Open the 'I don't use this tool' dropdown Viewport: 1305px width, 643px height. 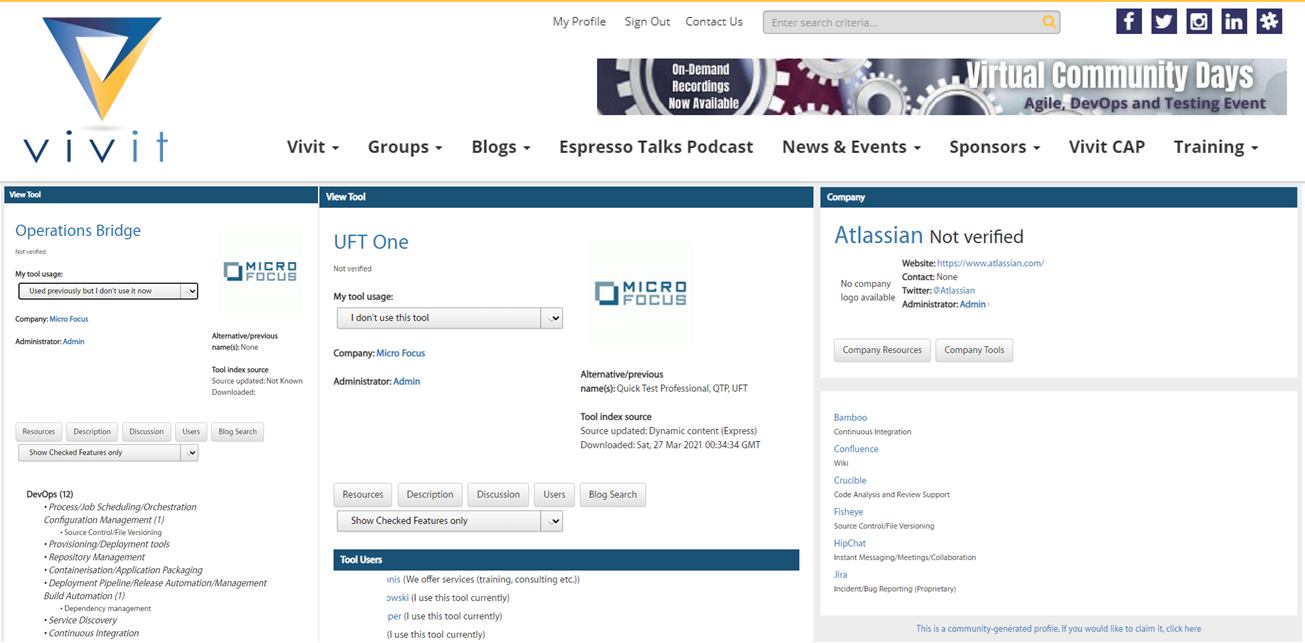450,318
